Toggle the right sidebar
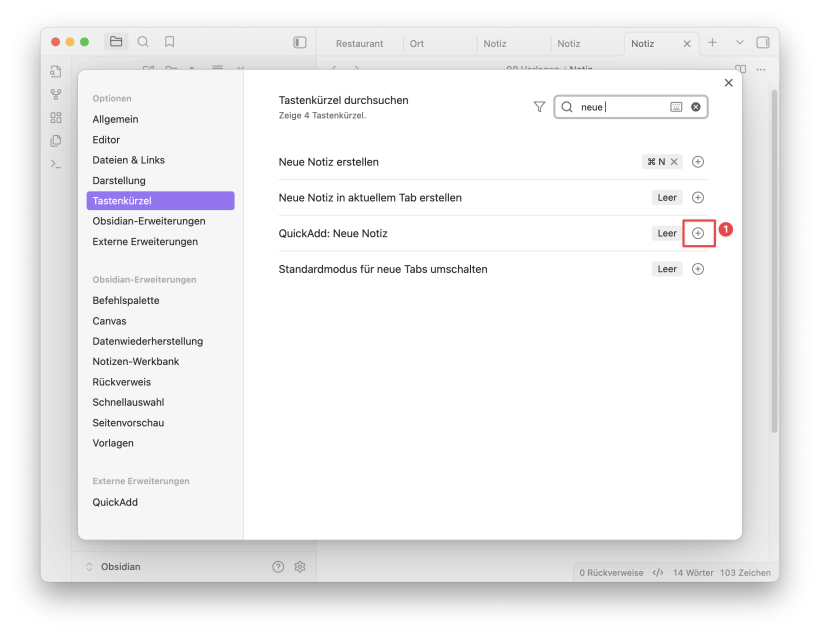Viewport: 820px width, 635px height. pyautogui.click(x=763, y=43)
